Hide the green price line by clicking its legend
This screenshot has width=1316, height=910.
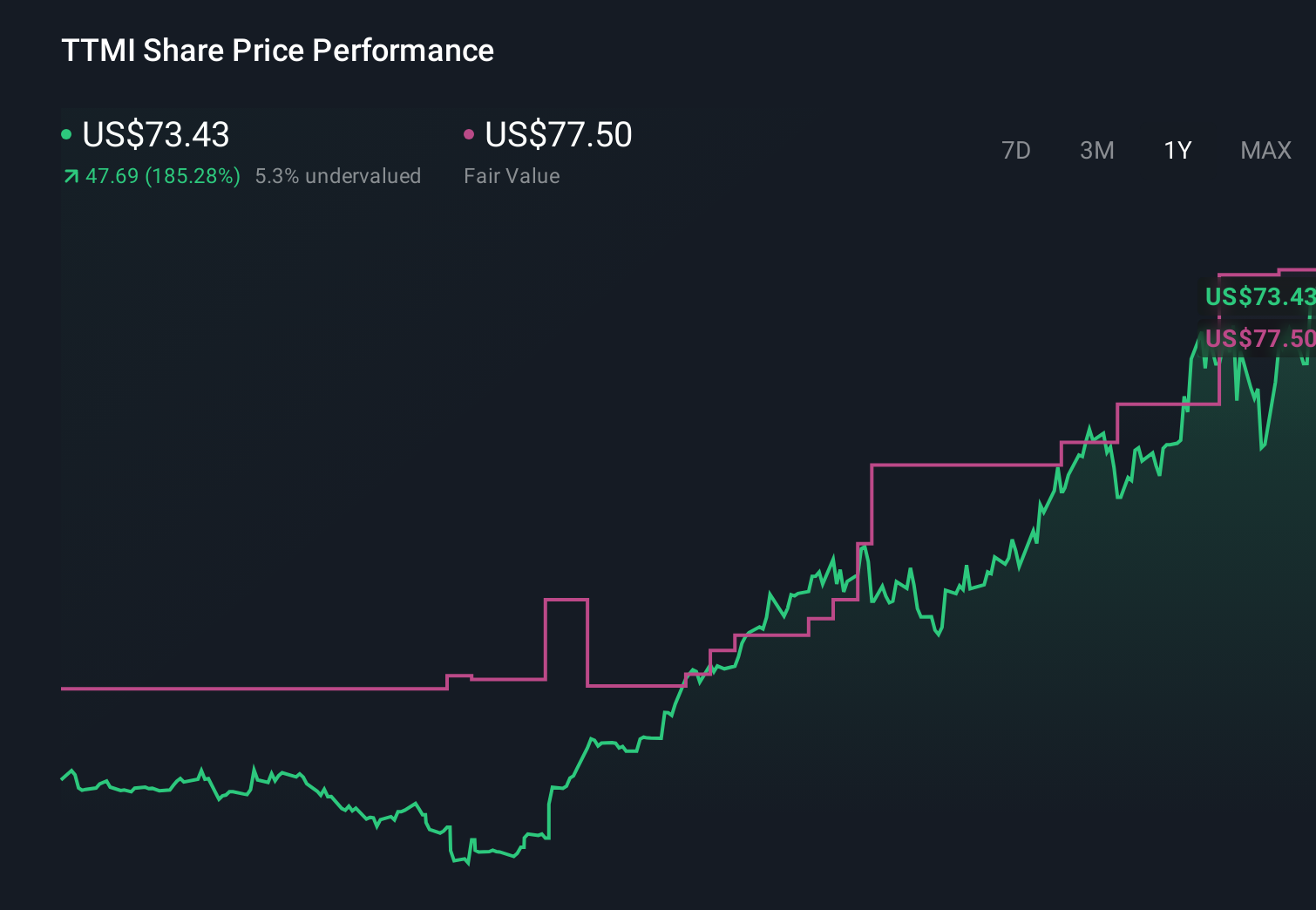click(155, 135)
